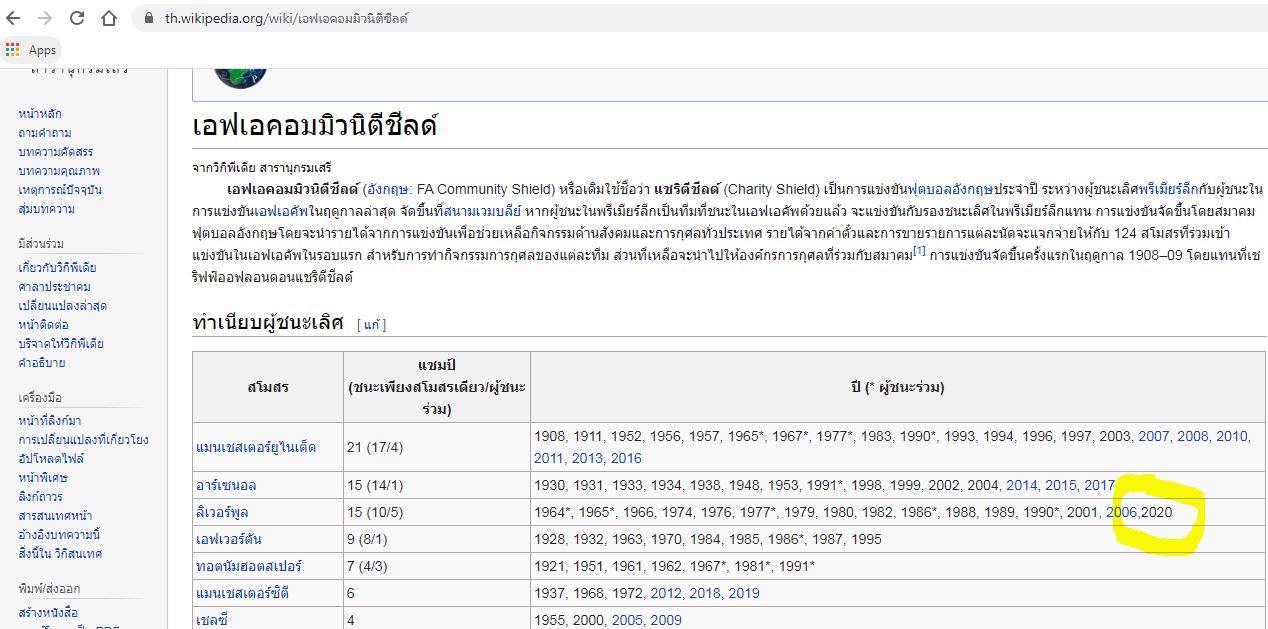Reload the page with refresh icon

77,18
